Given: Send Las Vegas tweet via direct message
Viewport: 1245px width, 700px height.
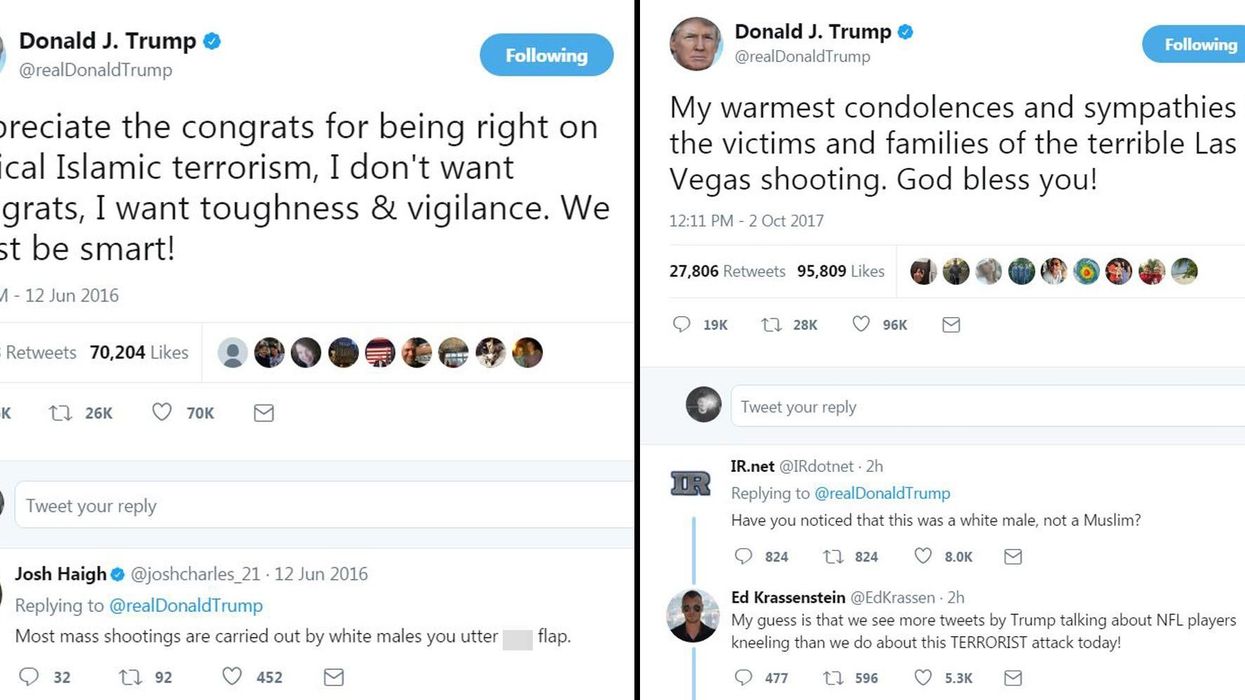Looking at the screenshot, I should 951,325.
